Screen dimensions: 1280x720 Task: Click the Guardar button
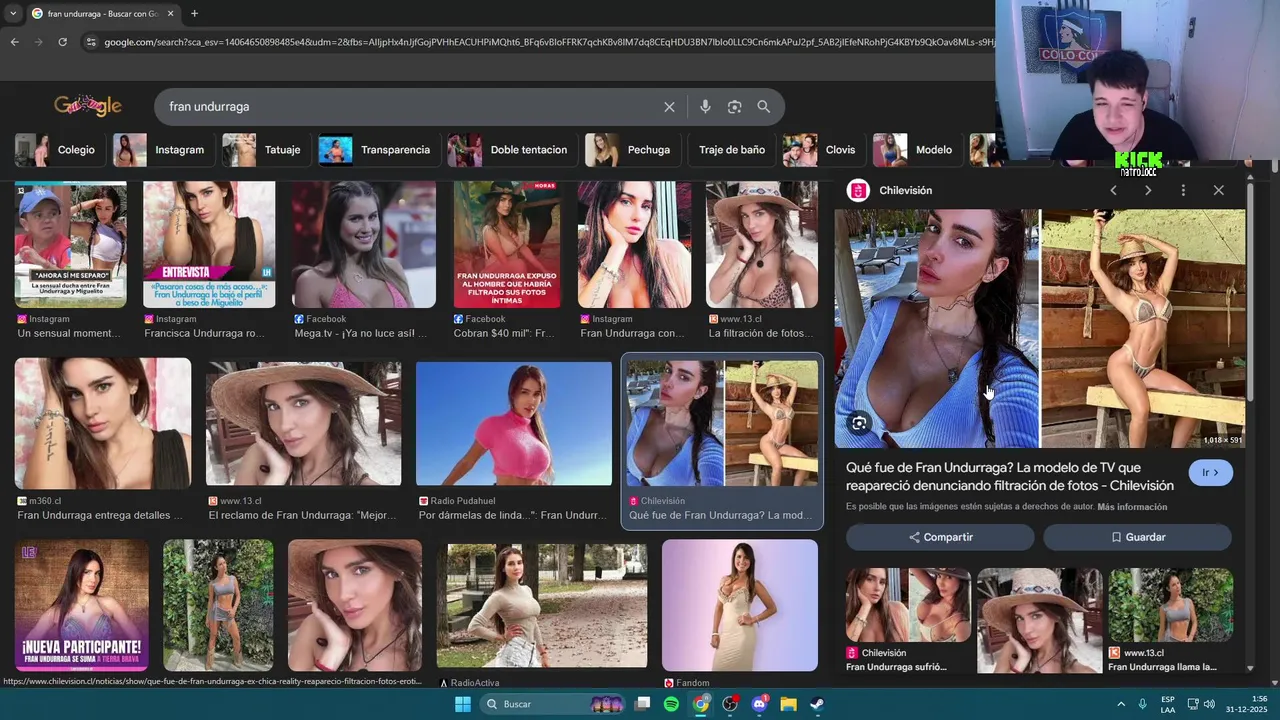(1137, 537)
